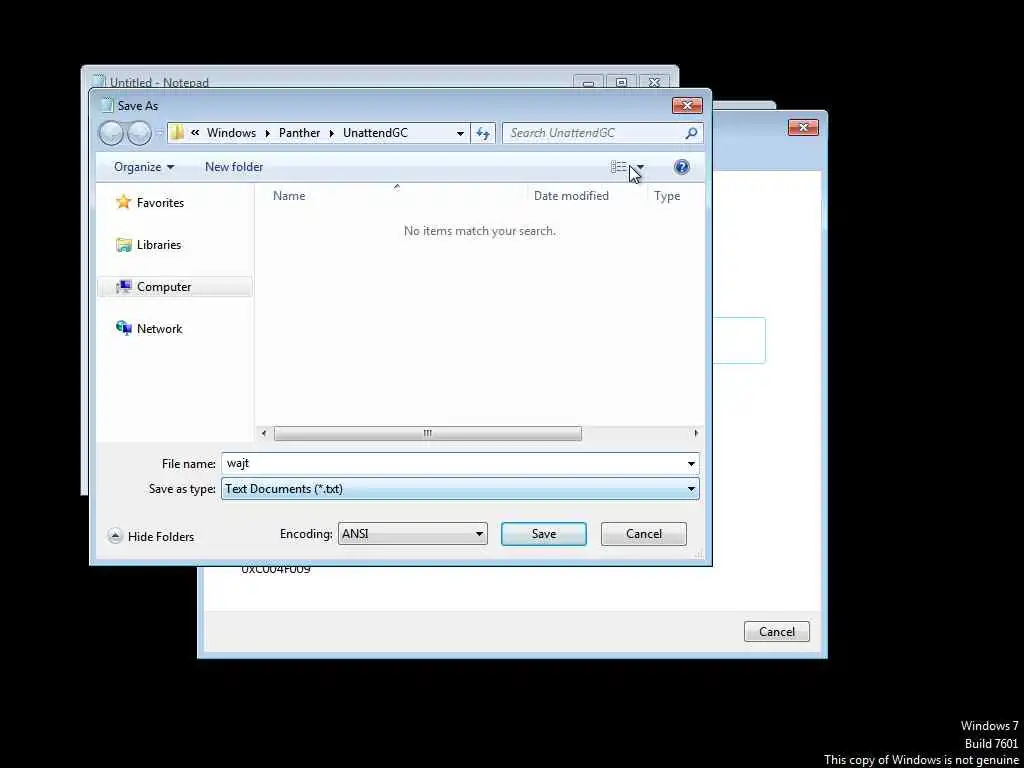The width and height of the screenshot is (1024, 768).
Task: Click the Search UnattendGC box
Action: click(x=602, y=133)
